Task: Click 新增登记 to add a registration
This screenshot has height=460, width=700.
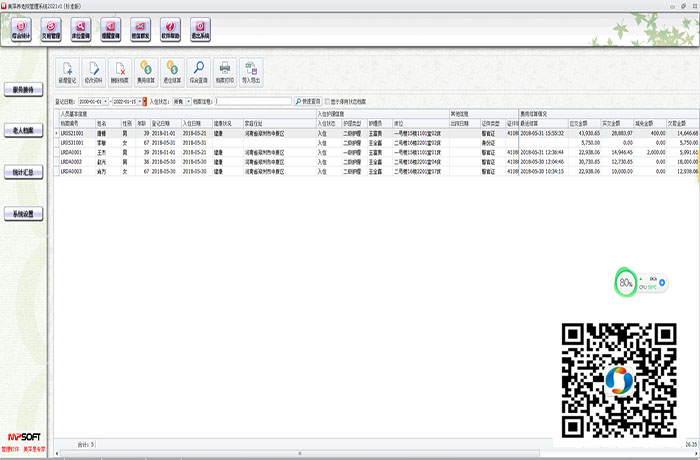Action: click(67, 72)
